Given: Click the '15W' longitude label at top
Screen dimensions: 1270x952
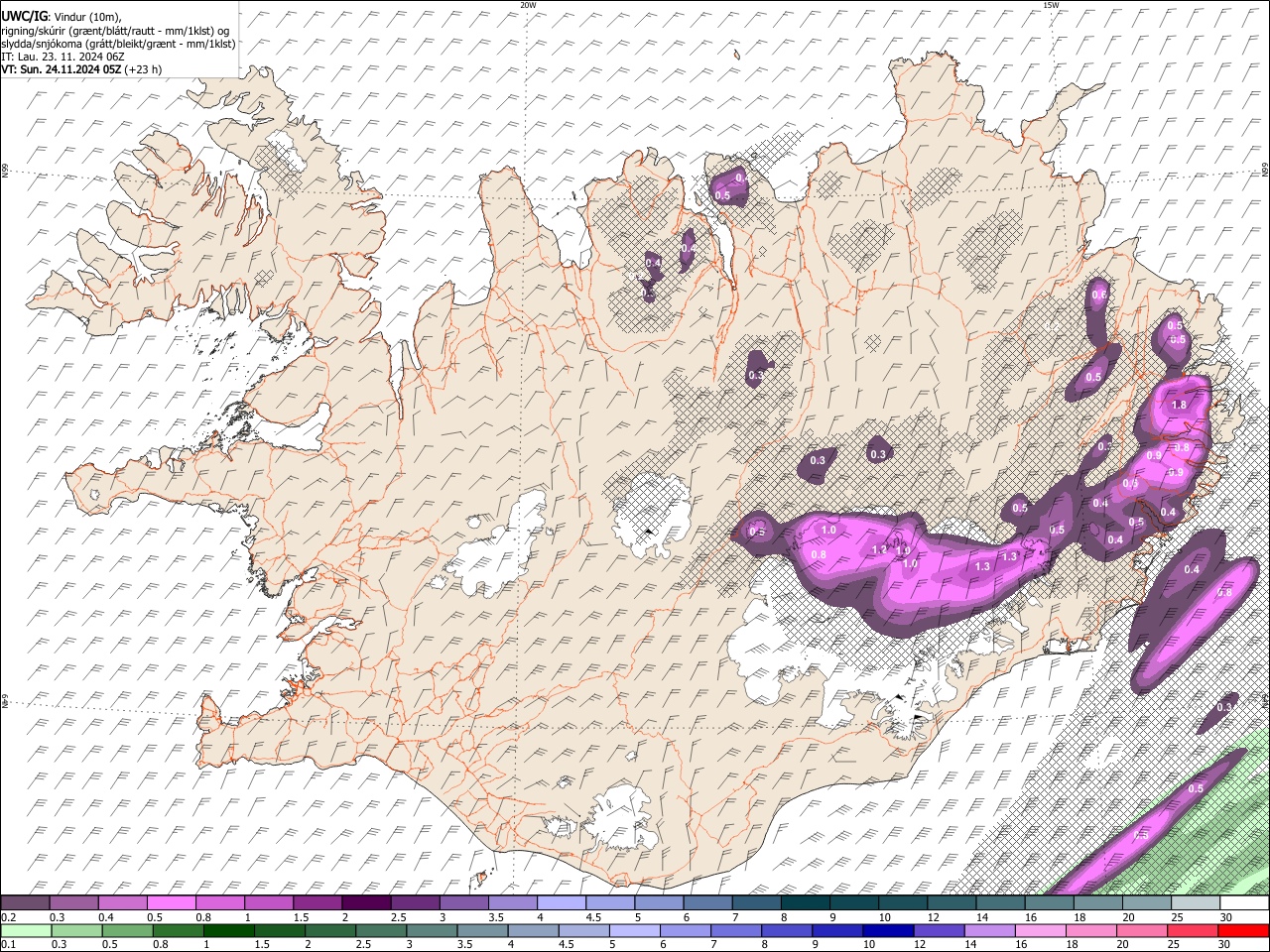Looking at the screenshot, I should coord(1051,5).
